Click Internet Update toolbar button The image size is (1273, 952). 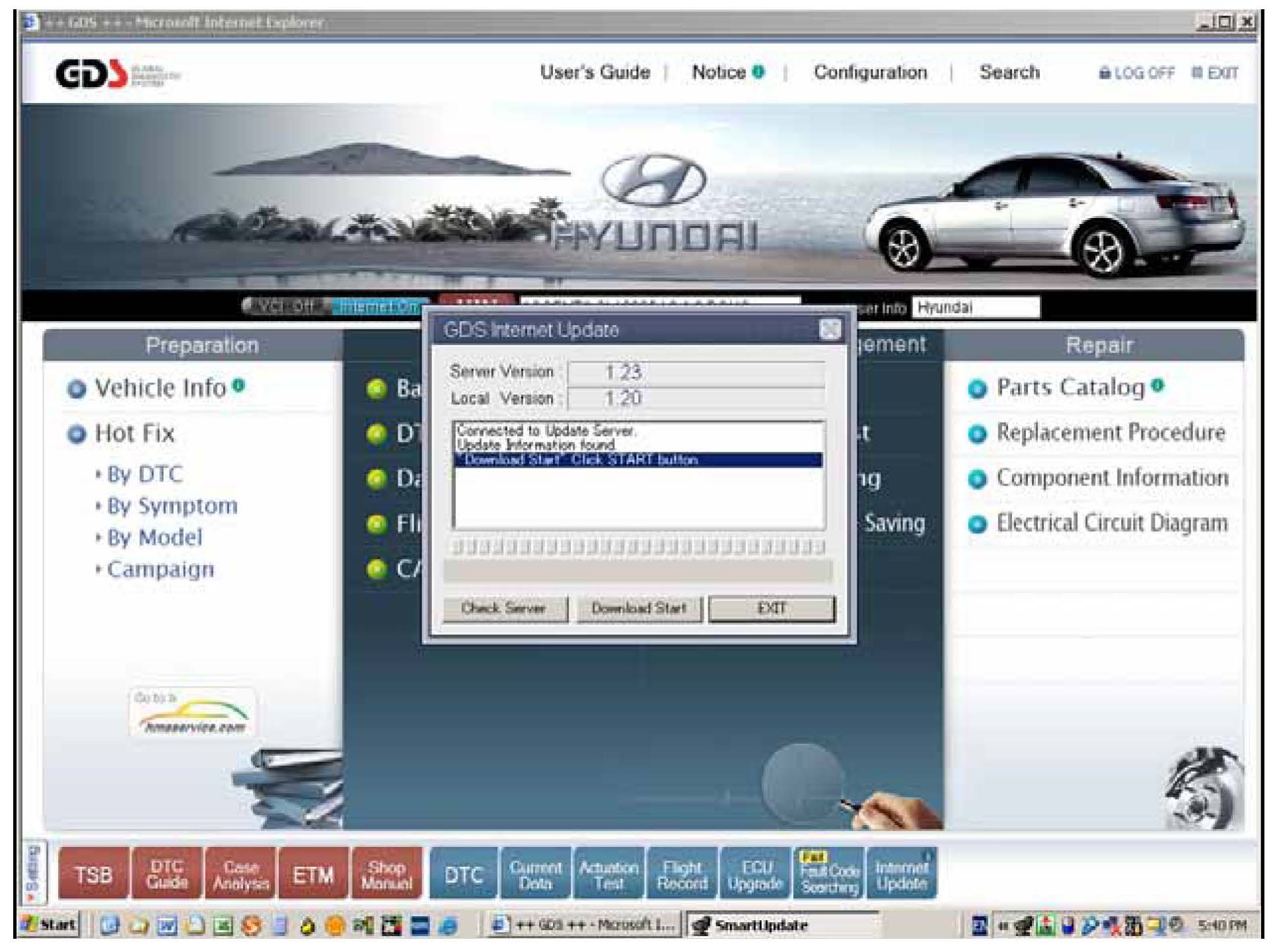901,875
